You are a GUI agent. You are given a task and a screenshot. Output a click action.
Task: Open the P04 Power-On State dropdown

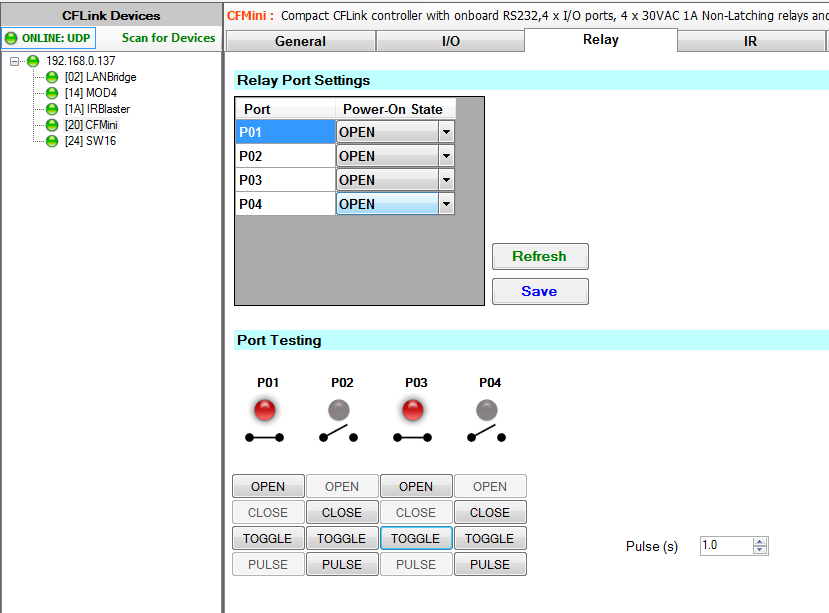click(446, 204)
